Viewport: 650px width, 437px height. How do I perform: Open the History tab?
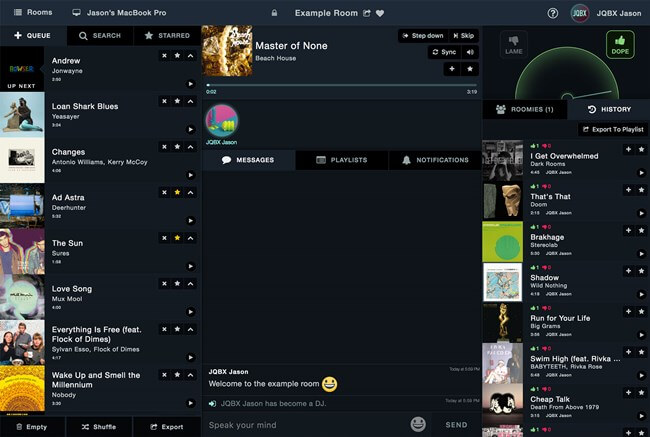[609, 109]
